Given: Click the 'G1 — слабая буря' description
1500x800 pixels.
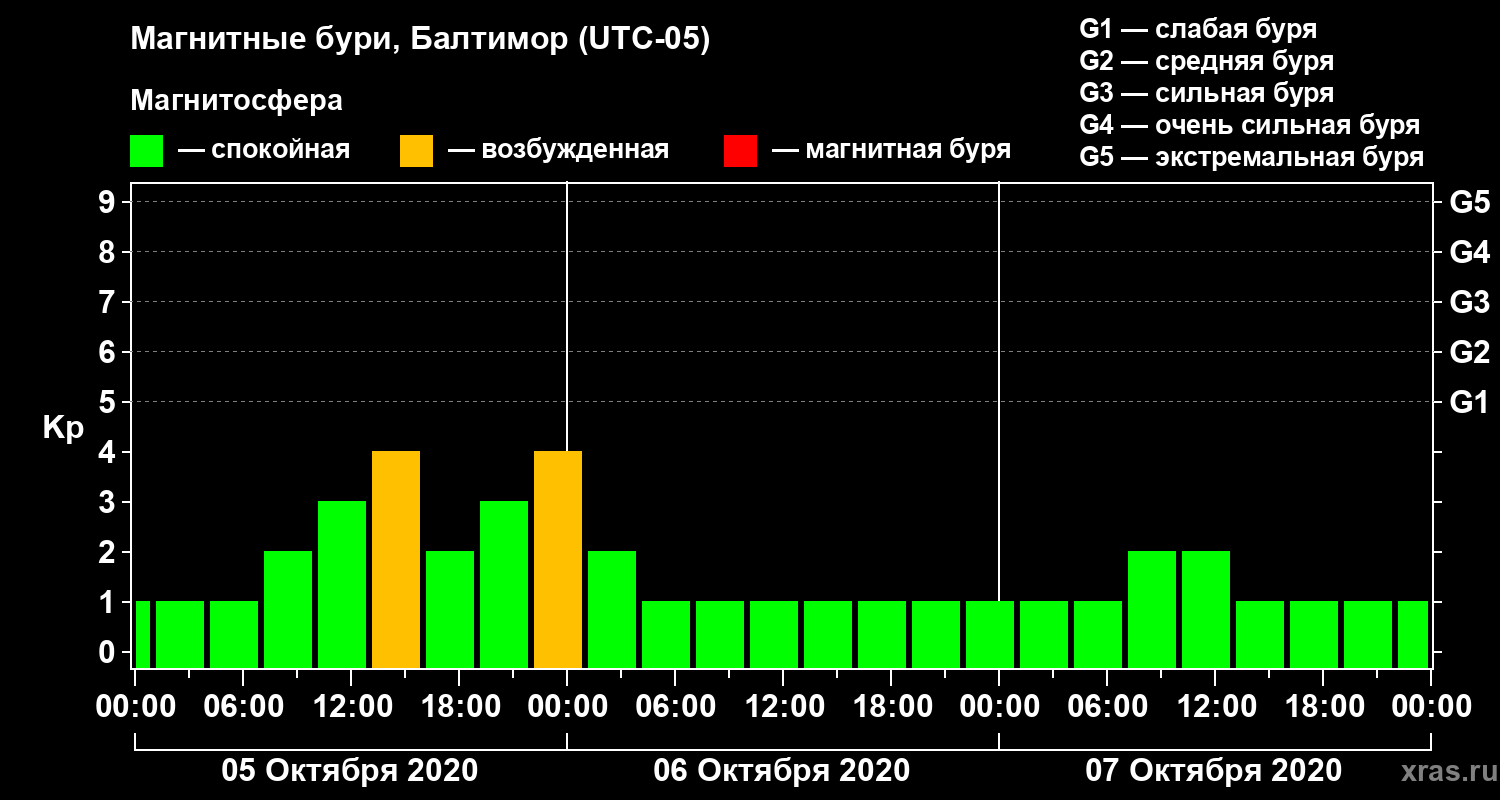Looking at the screenshot, I should [x=1198, y=28].
